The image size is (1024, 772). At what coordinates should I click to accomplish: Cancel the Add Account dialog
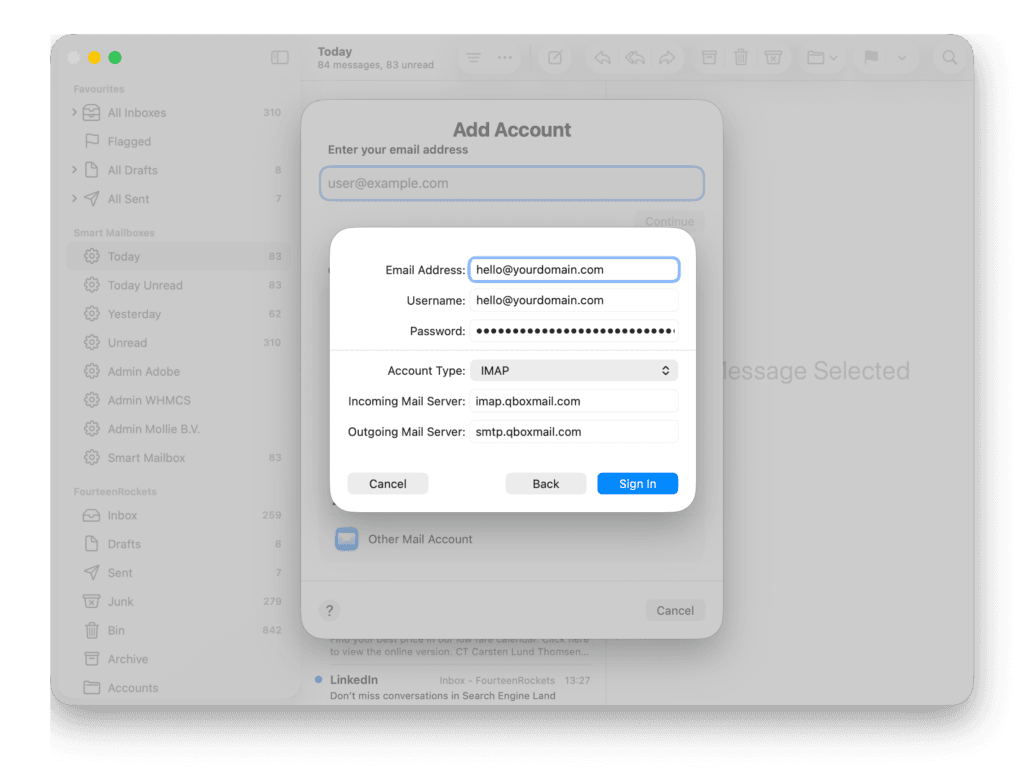coord(675,610)
